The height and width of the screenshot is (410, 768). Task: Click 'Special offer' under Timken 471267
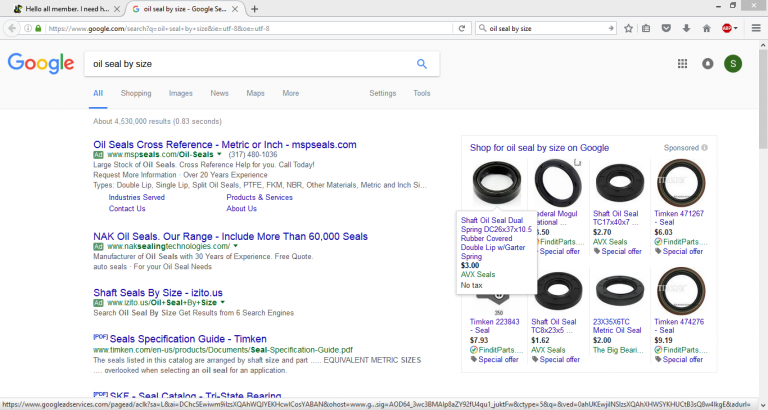[x=682, y=251]
